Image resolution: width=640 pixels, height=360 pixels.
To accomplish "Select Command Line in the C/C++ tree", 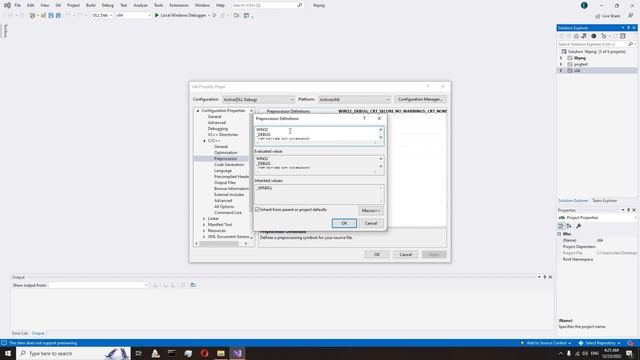I will coord(228,213).
